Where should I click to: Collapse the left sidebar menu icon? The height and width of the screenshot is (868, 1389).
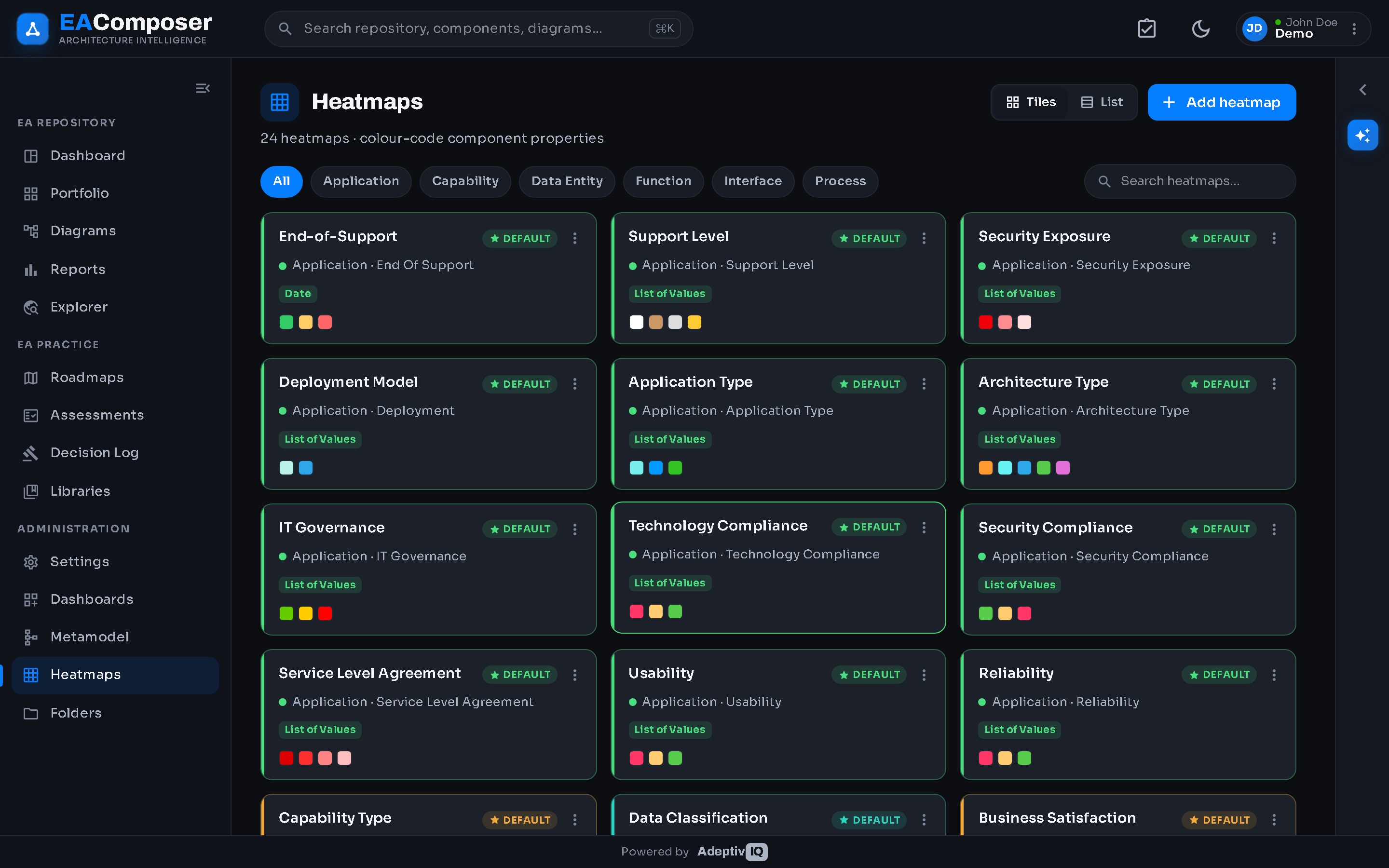pyautogui.click(x=203, y=88)
